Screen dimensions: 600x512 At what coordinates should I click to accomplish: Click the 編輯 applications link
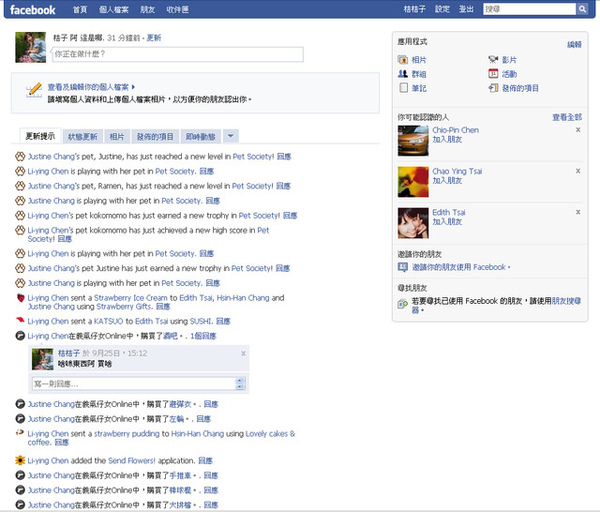(574, 44)
